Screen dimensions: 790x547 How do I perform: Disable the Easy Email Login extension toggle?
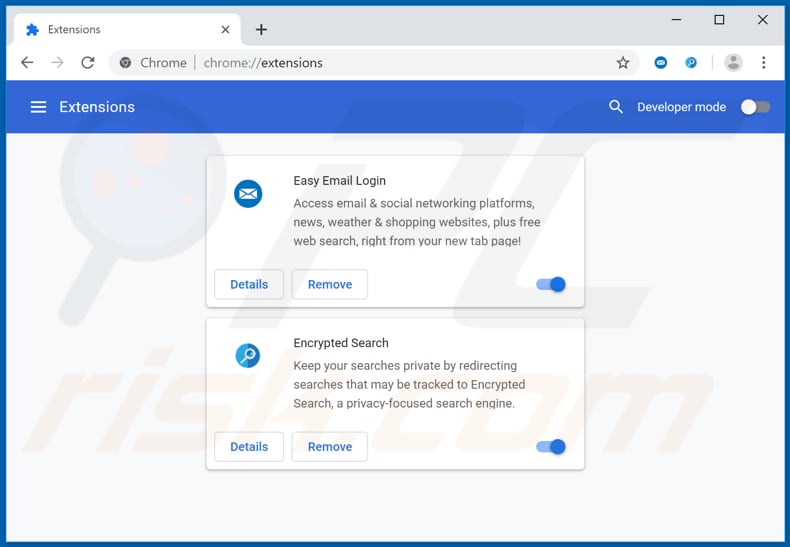coord(551,285)
